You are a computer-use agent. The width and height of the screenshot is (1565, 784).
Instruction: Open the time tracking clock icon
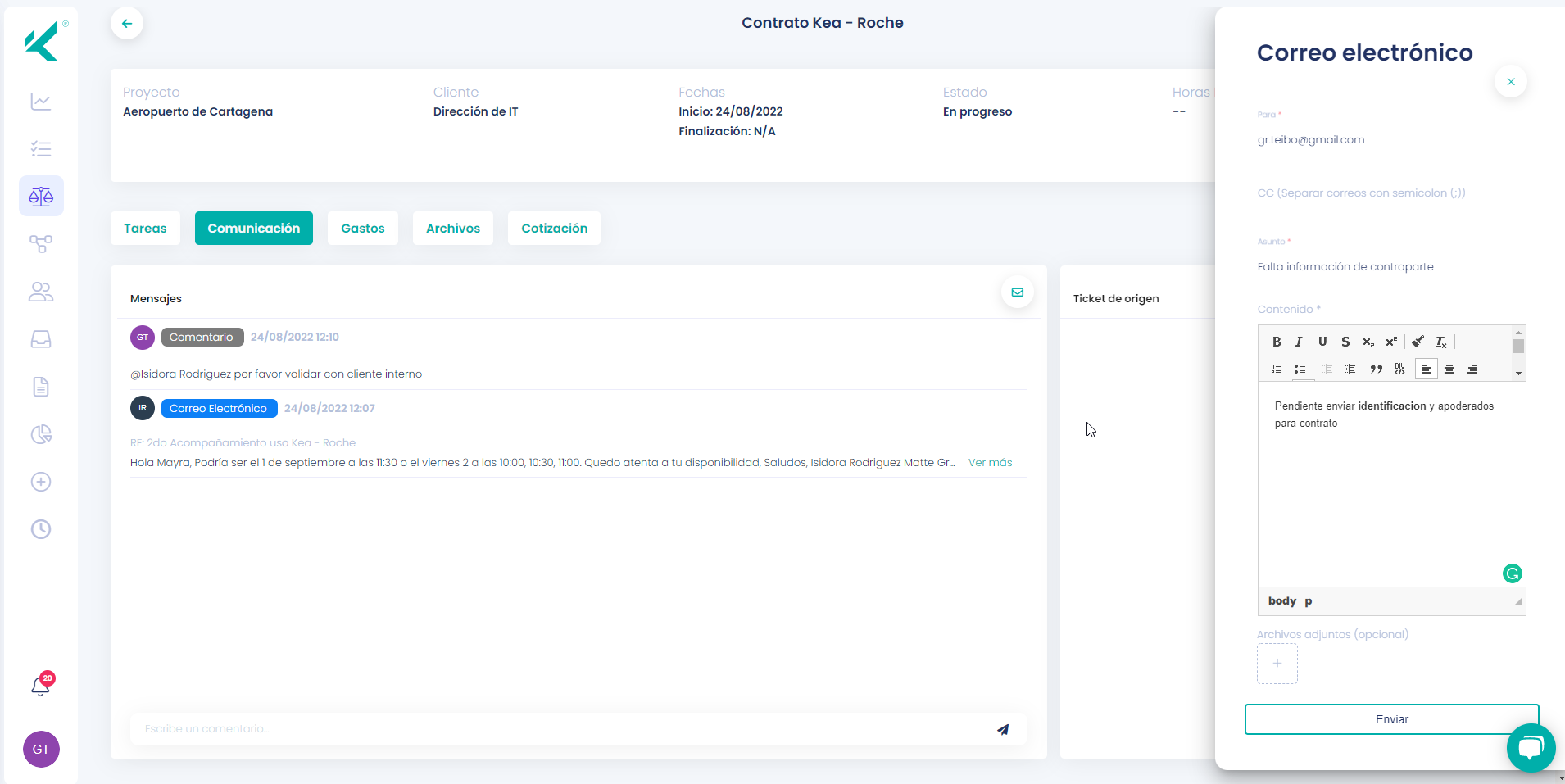click(41, 528)
